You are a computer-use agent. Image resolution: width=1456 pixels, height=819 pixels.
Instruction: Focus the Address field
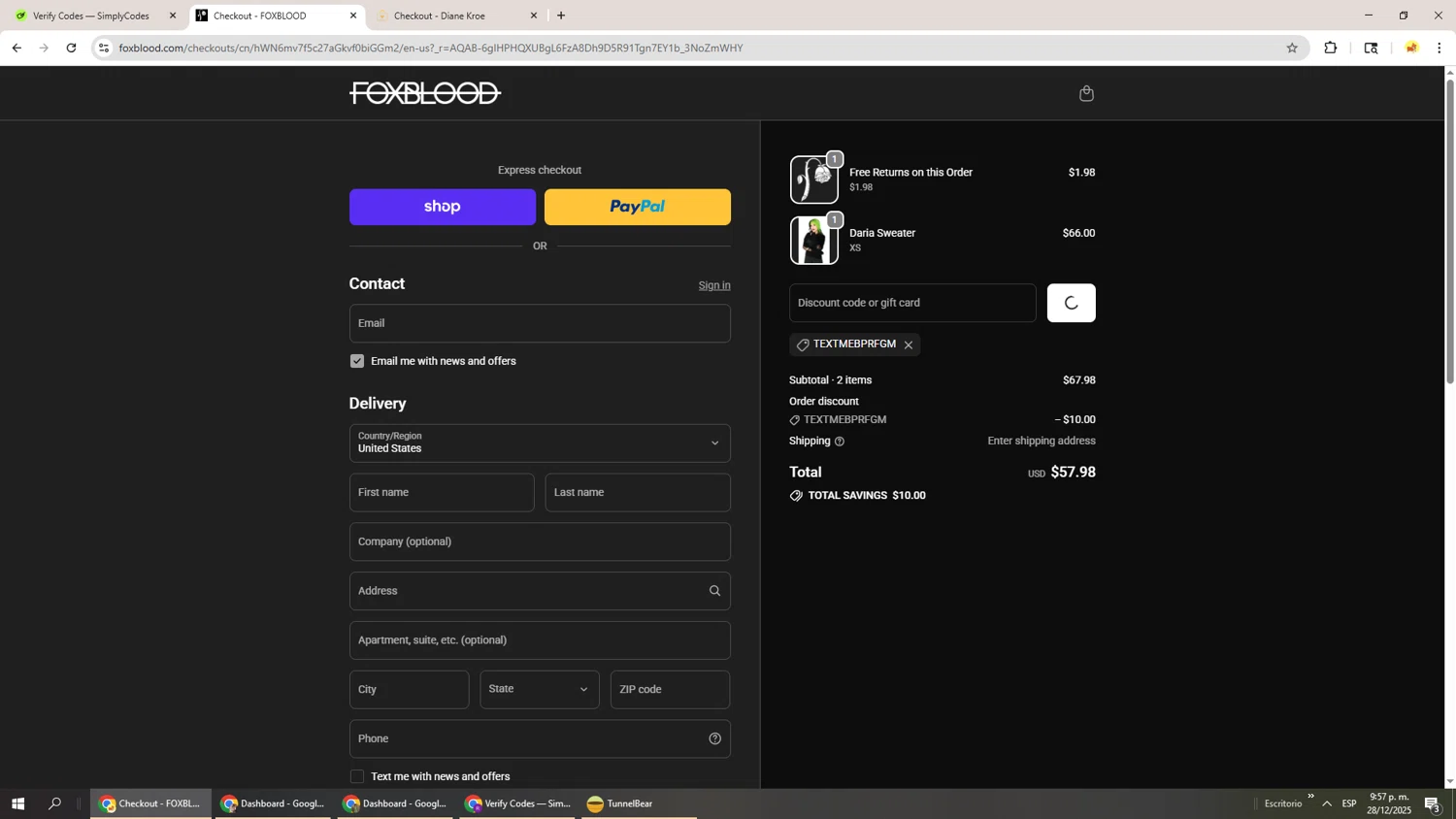[x=540, y=591]
